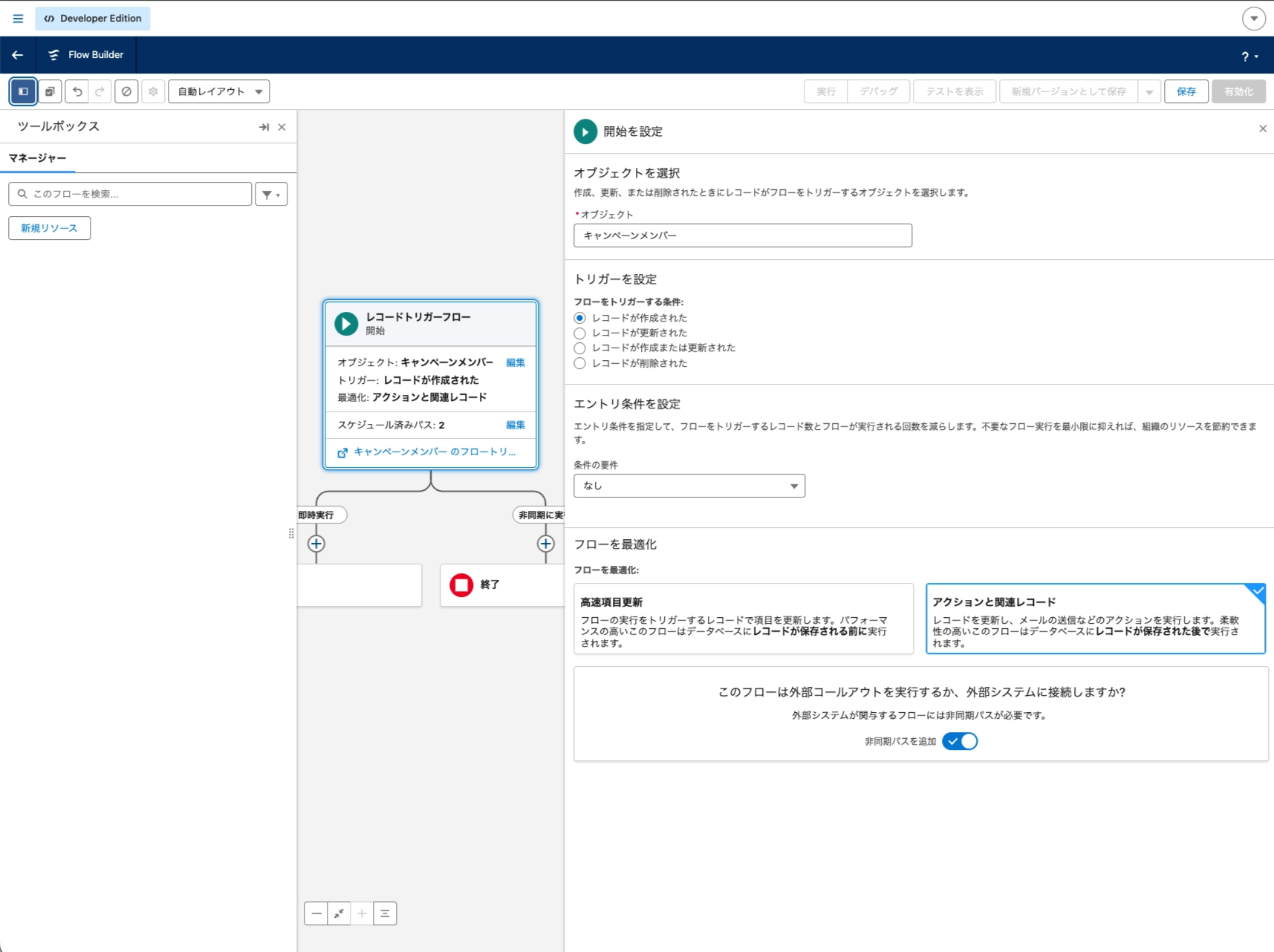Click the panel resize drag handle
Viewport: 1274px width, 952px height.
291,533
